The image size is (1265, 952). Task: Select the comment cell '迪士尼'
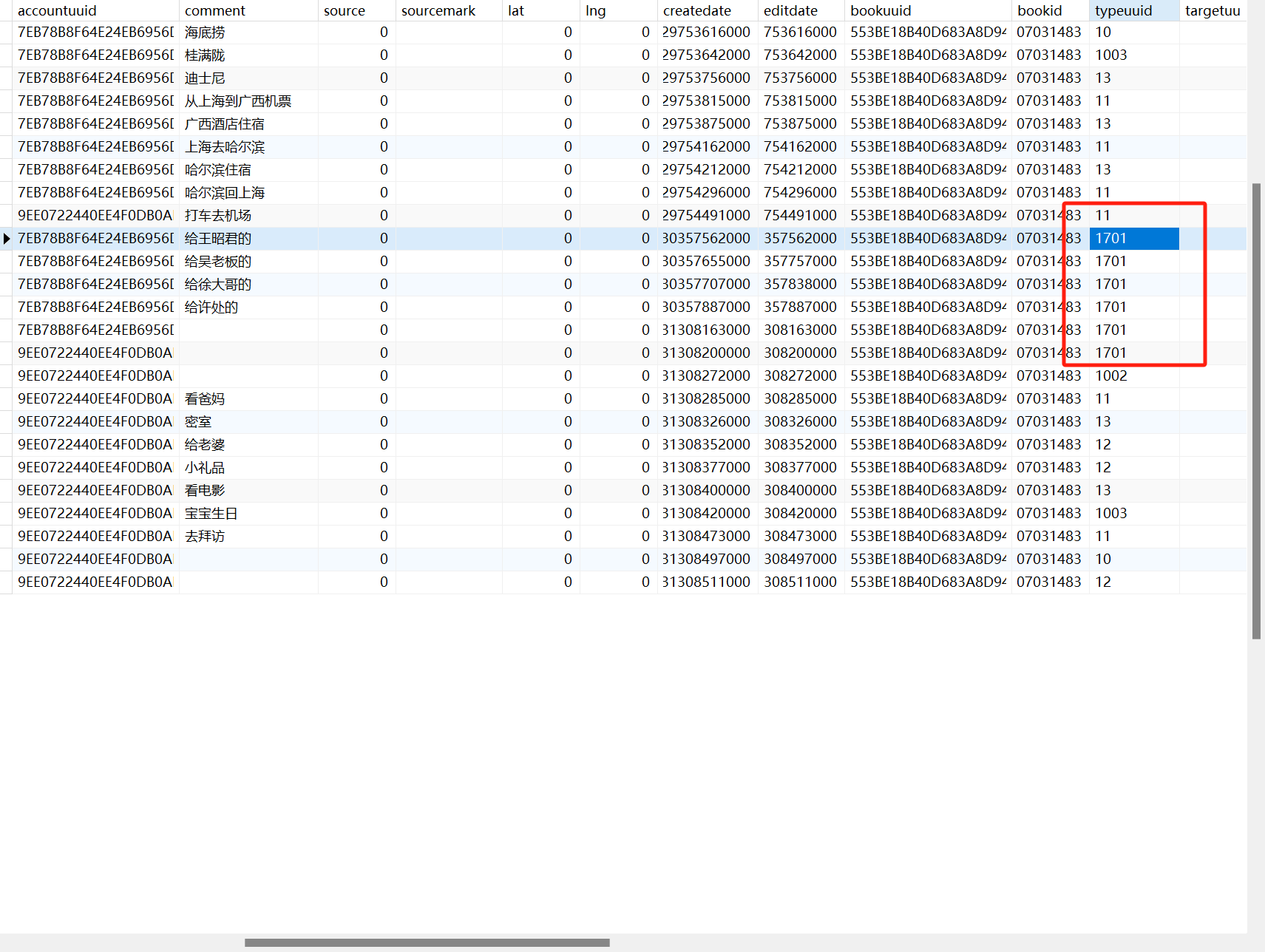[205, 78]
